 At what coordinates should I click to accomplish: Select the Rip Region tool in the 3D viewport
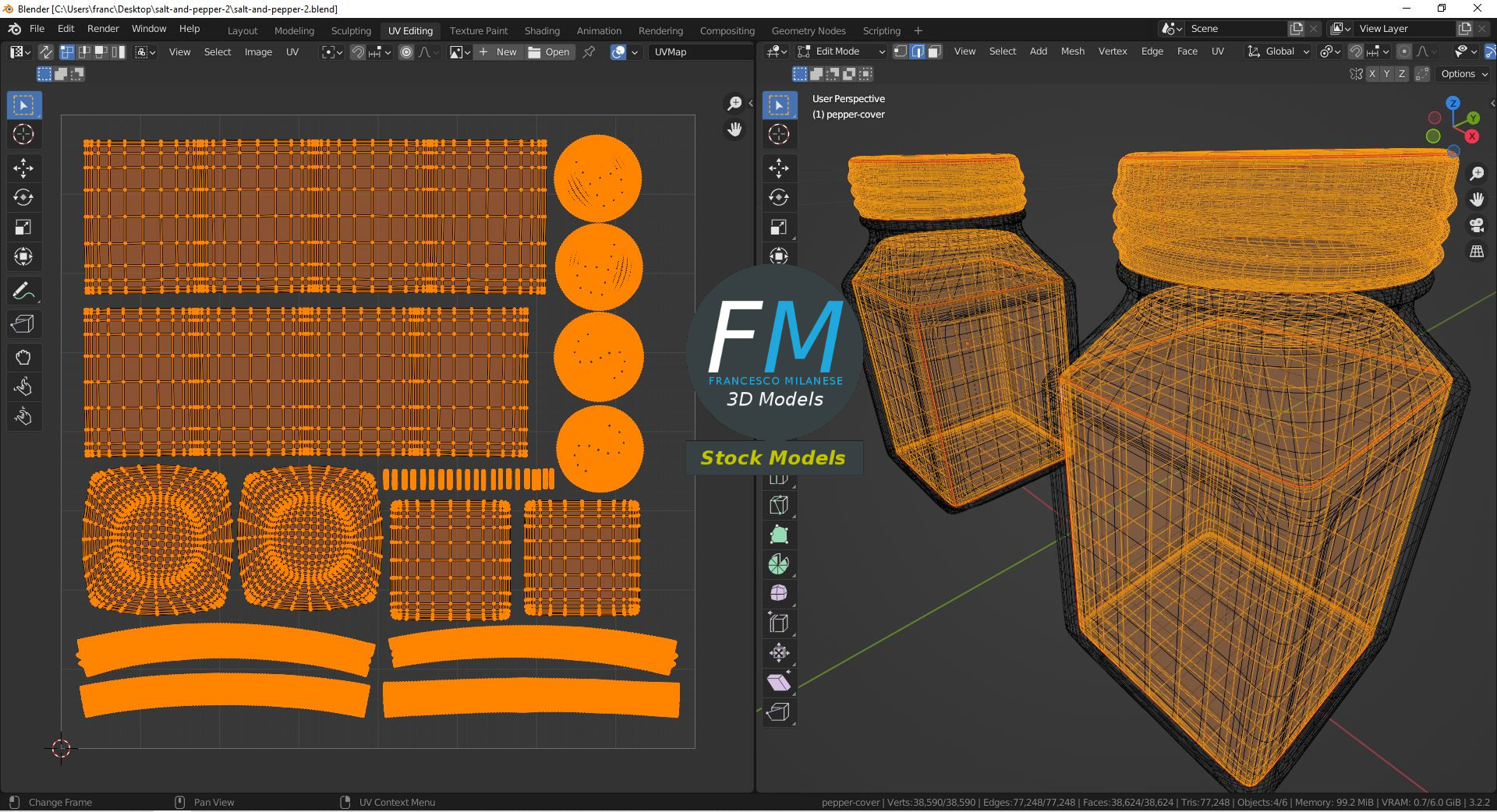[x=779, y=712]
